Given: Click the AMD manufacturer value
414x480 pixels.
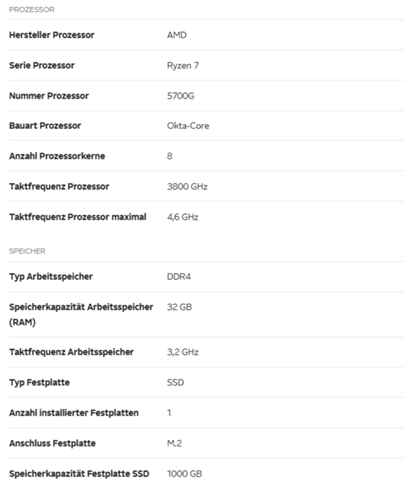Looking at the screenshot, I should (x=177, y=35).
